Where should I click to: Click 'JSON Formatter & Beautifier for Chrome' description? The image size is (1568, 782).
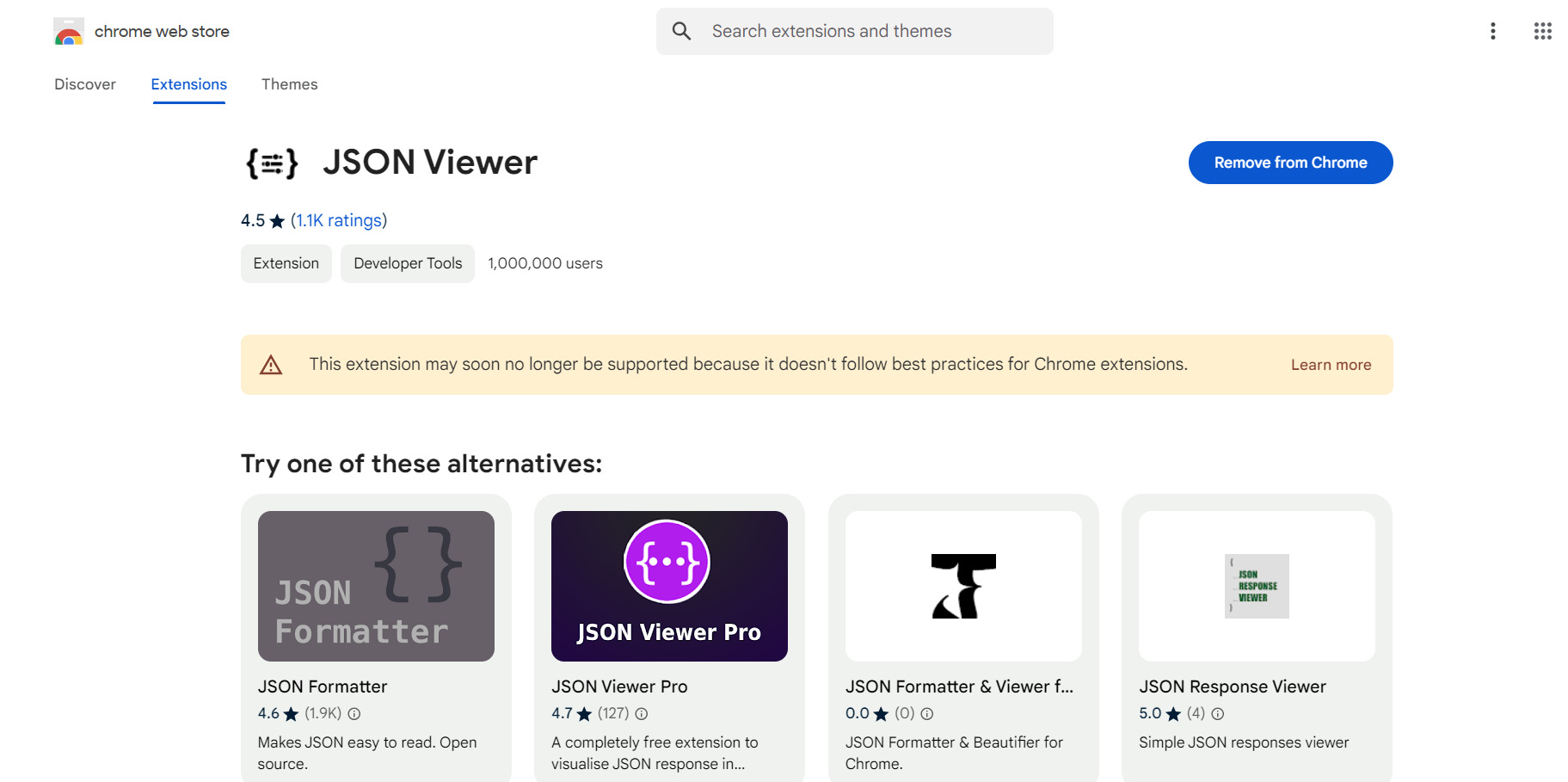click(954, 753)
